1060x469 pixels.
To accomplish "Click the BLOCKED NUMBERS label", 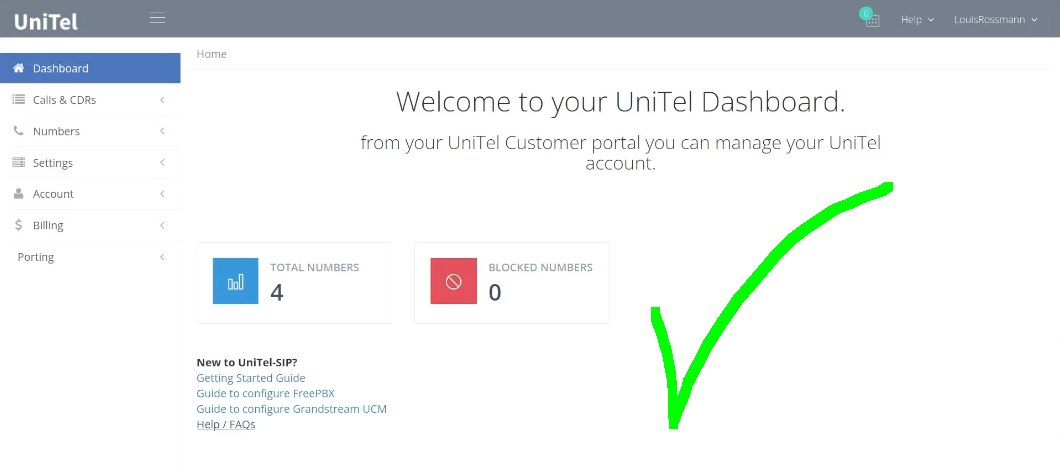I will click(540, 268).
